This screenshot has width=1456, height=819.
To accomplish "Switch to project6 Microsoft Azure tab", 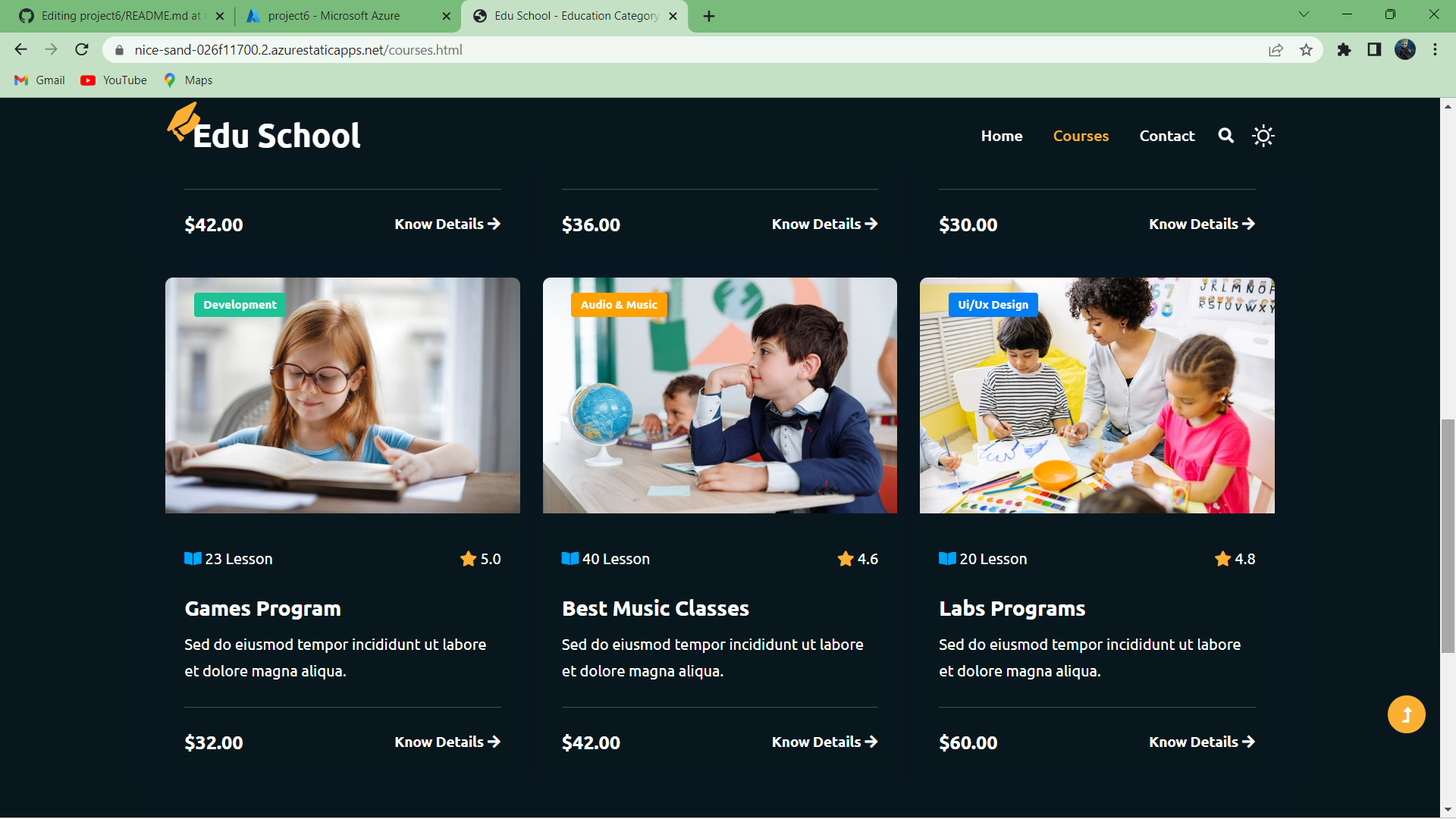I will click(x=334, y=16).
